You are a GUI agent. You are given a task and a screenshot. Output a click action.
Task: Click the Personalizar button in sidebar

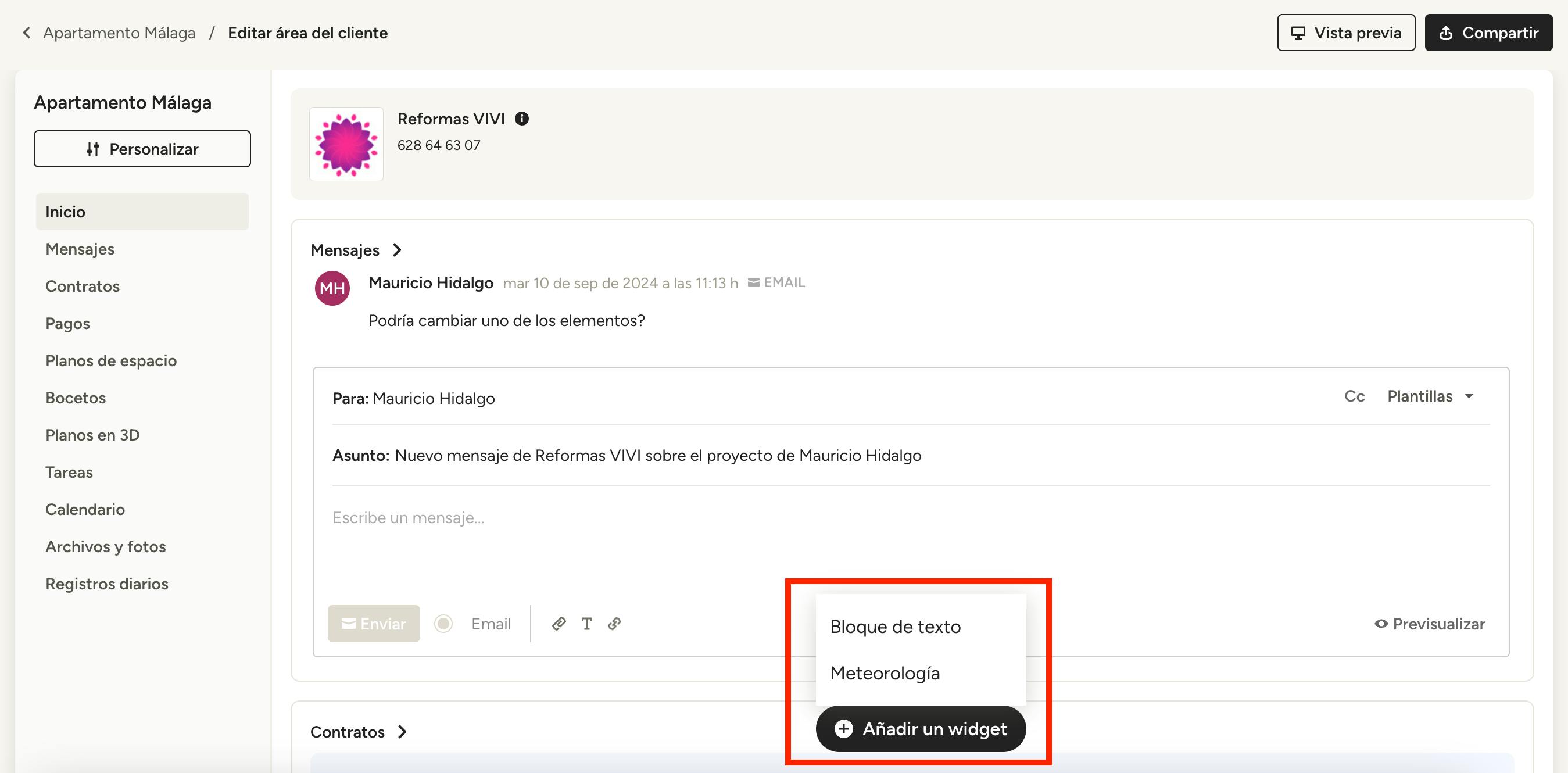tap(142, 149)
